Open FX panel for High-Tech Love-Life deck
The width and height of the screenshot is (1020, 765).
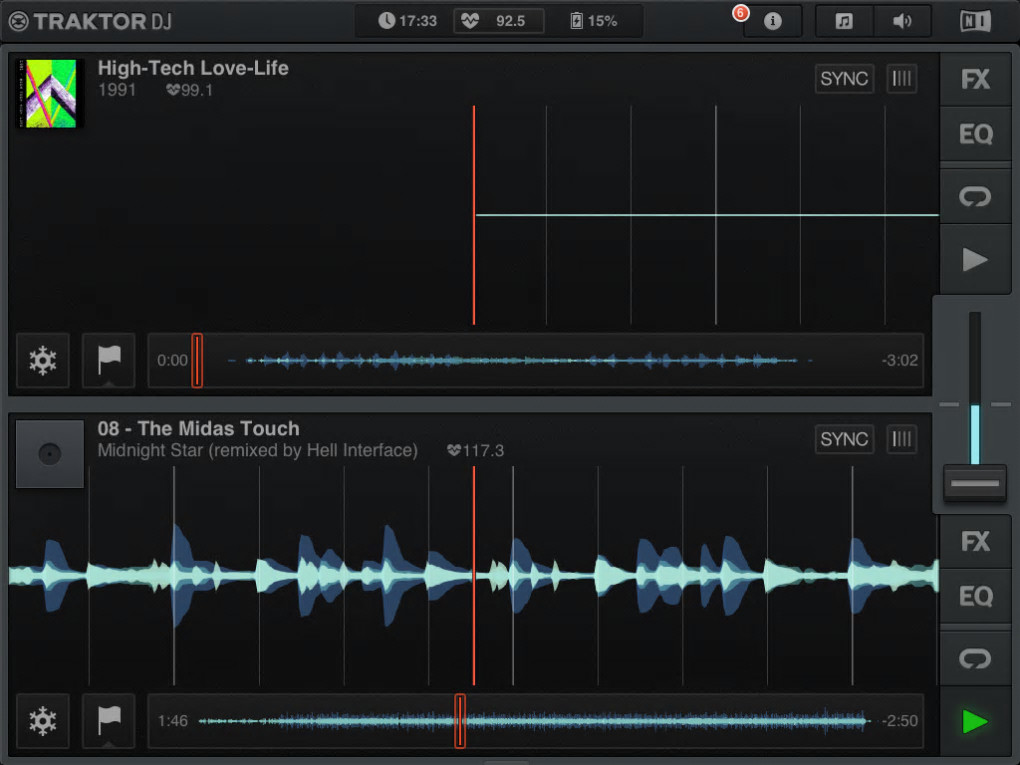[x=975, y=79]
